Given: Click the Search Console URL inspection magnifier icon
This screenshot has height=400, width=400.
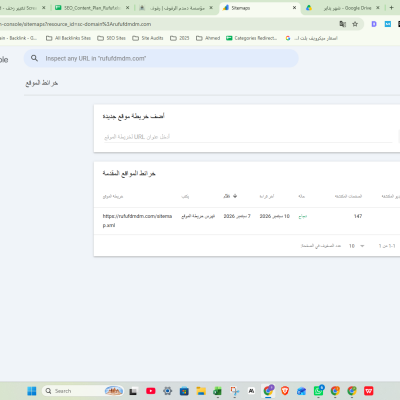Looking at the screenshot, I should tap(34, 58).
